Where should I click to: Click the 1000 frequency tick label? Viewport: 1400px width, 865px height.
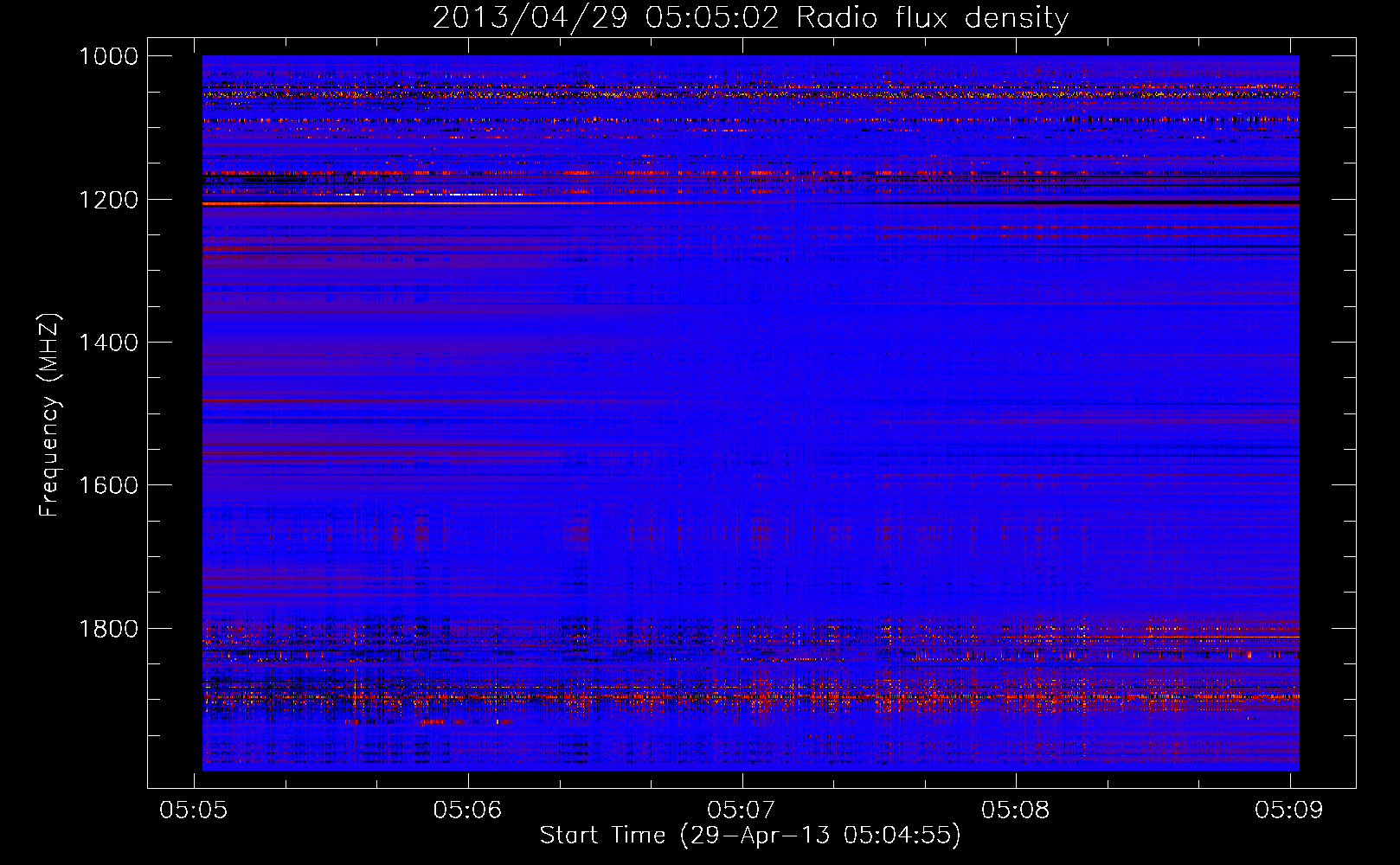[x=108, y=56]
